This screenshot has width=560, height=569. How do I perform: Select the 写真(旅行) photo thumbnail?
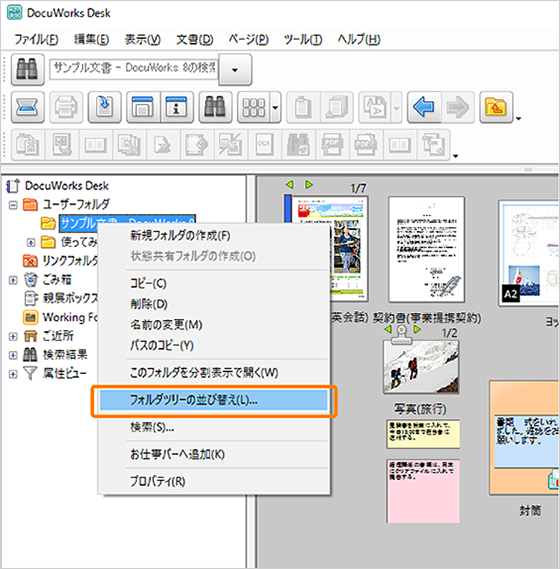click(421, 367)
